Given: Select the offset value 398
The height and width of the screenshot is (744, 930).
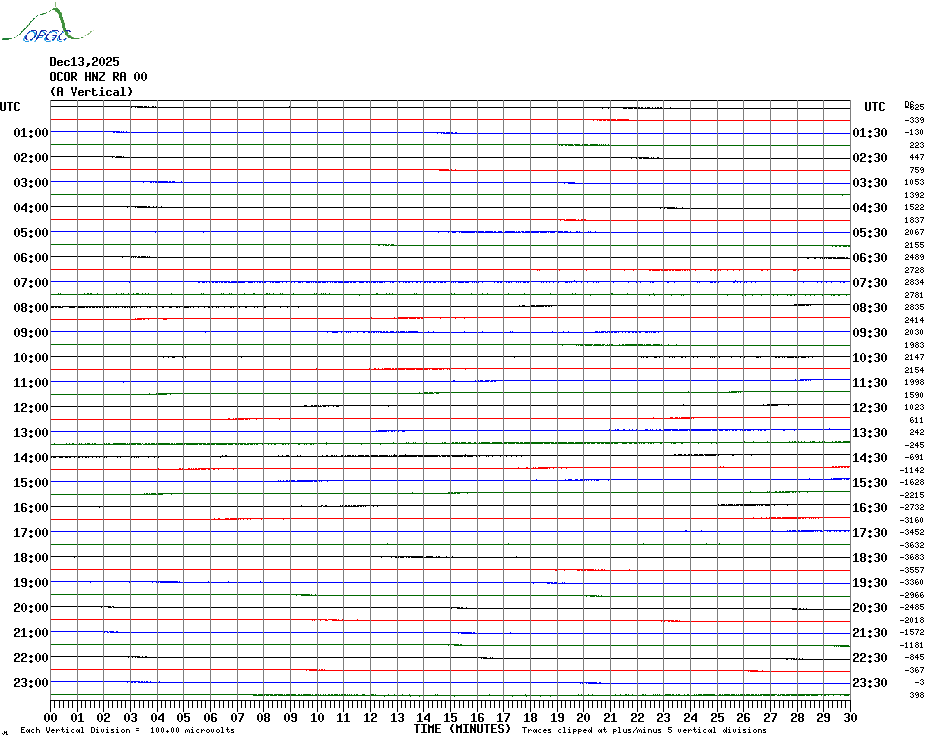Looking at the screenshot, I should point(917,695).
